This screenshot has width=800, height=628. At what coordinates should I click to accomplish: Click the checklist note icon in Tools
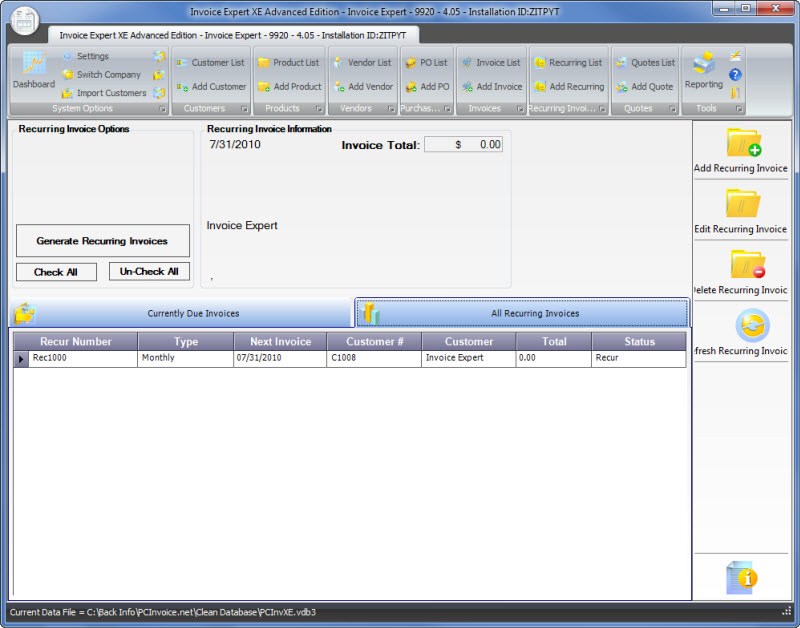pyautogui.click(x=735, y=56)
